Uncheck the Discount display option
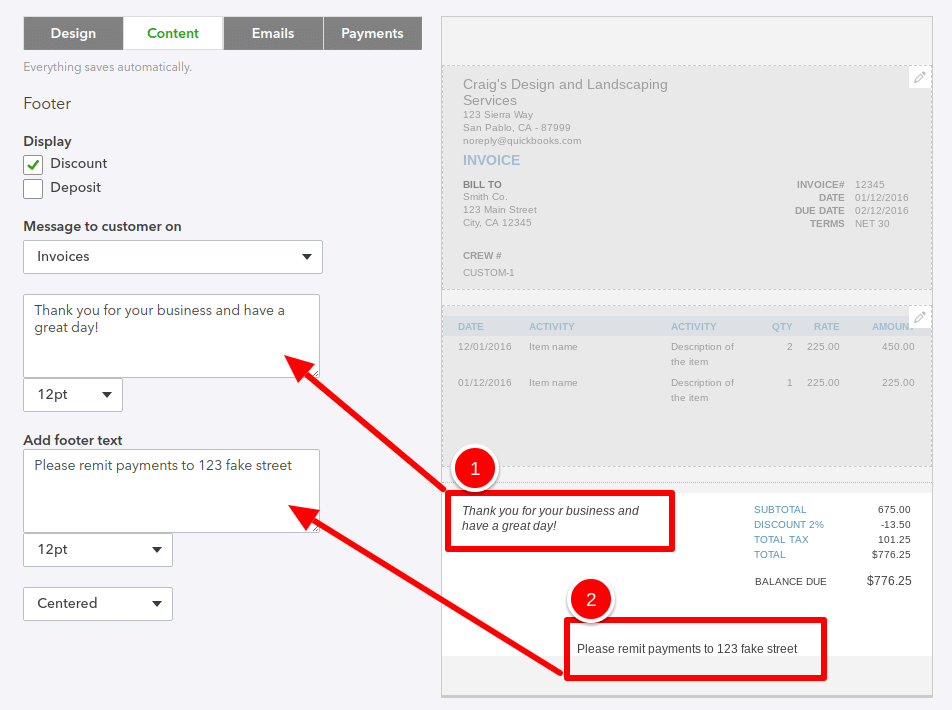 click(31, 163)
